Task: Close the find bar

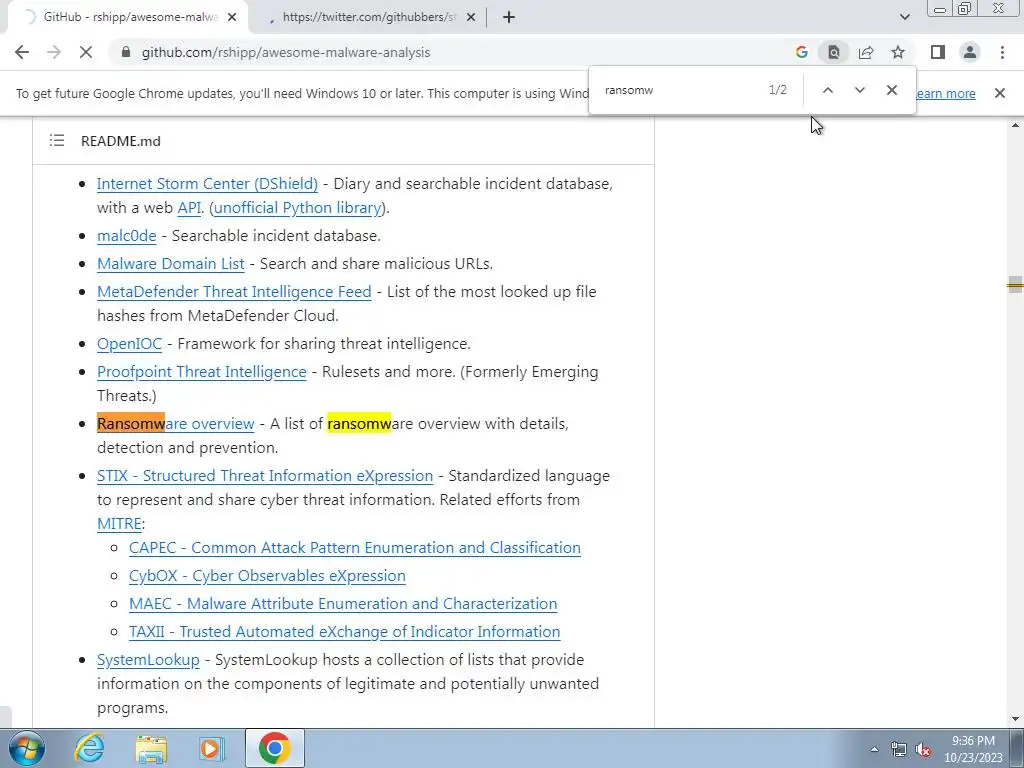Action: pyautogui.click(x=891, y=90)
